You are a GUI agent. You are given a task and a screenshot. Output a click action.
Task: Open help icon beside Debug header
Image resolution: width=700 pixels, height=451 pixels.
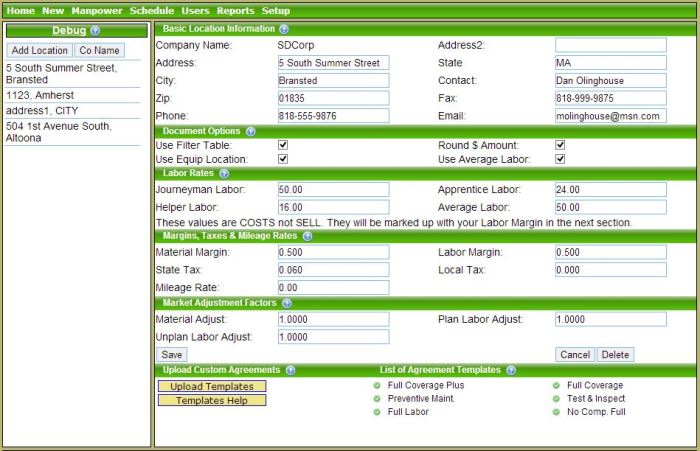pos(95,31)
